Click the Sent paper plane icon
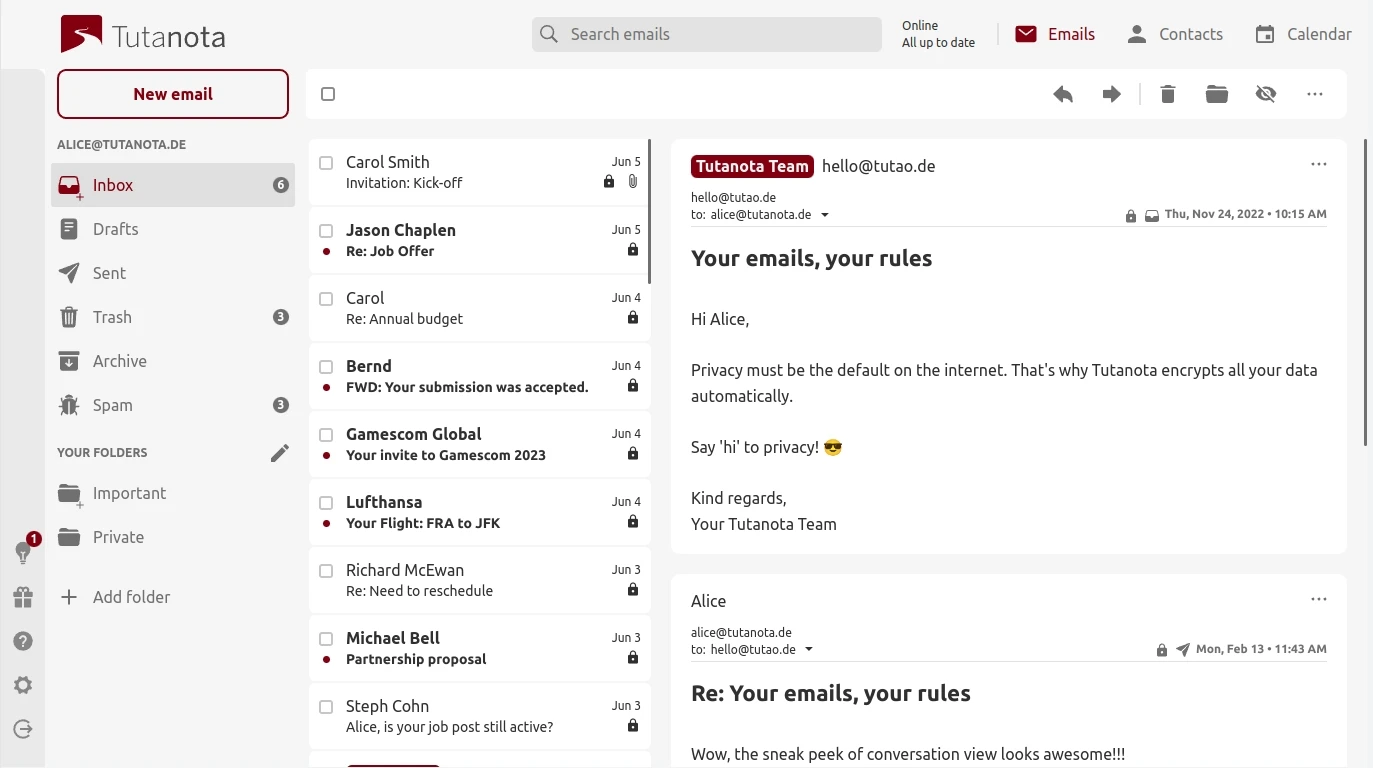Viewport: 1373px width, 768px height. coord(69,273)
